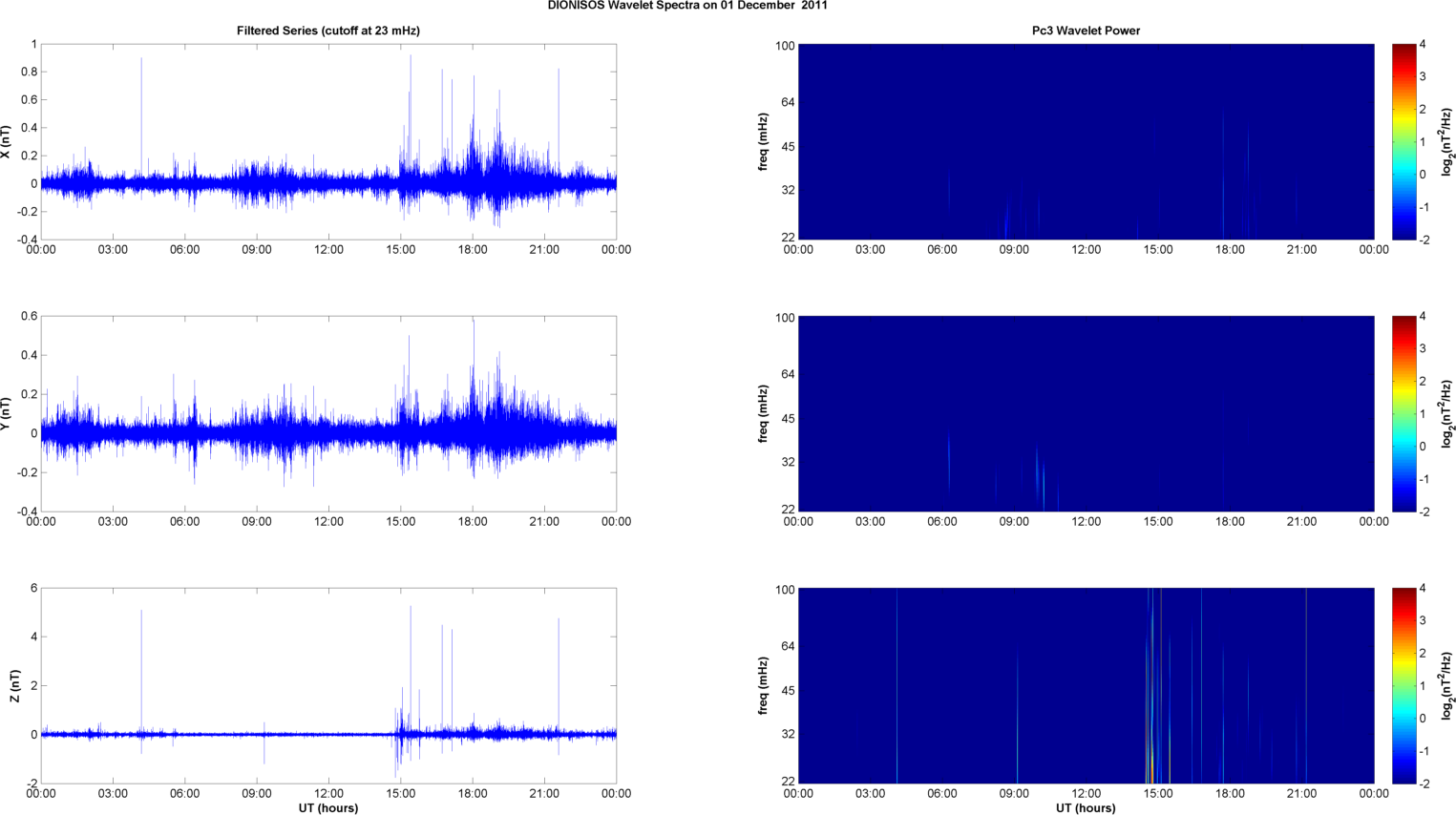Select the 'Pc3 Wavelet Power' heading
Viewport: 1456px width, 815px height.
[x=1086, y=31]
